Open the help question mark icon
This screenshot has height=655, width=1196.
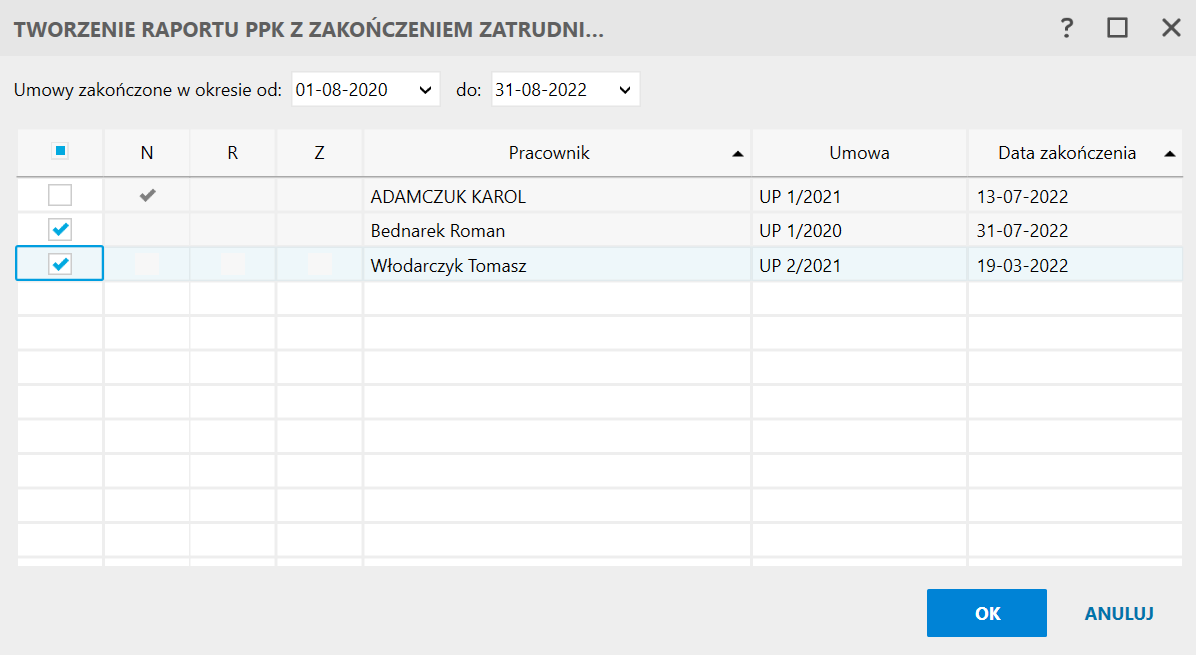[1066, 29]
